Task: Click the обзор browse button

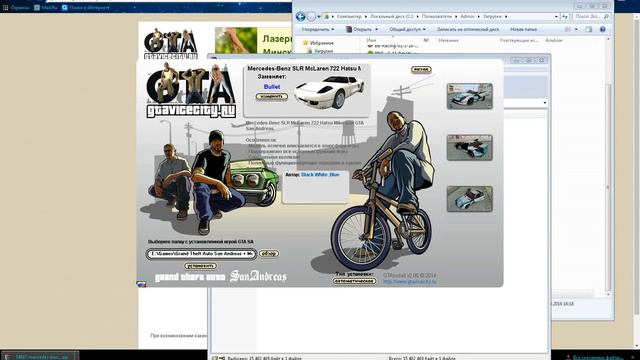Action: (x=269, y=253)
